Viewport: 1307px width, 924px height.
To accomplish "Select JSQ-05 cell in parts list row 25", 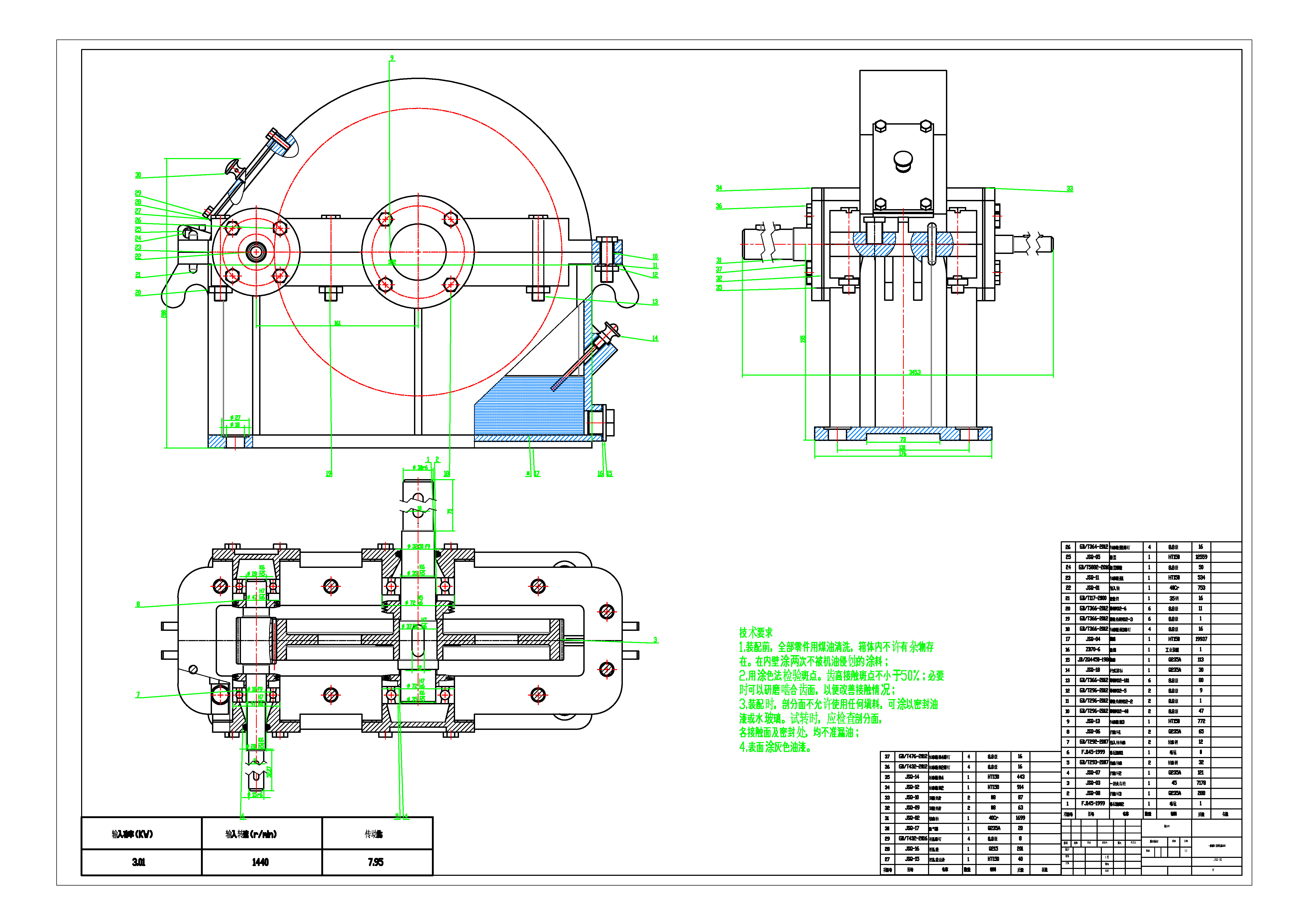I will [1093, 557].
